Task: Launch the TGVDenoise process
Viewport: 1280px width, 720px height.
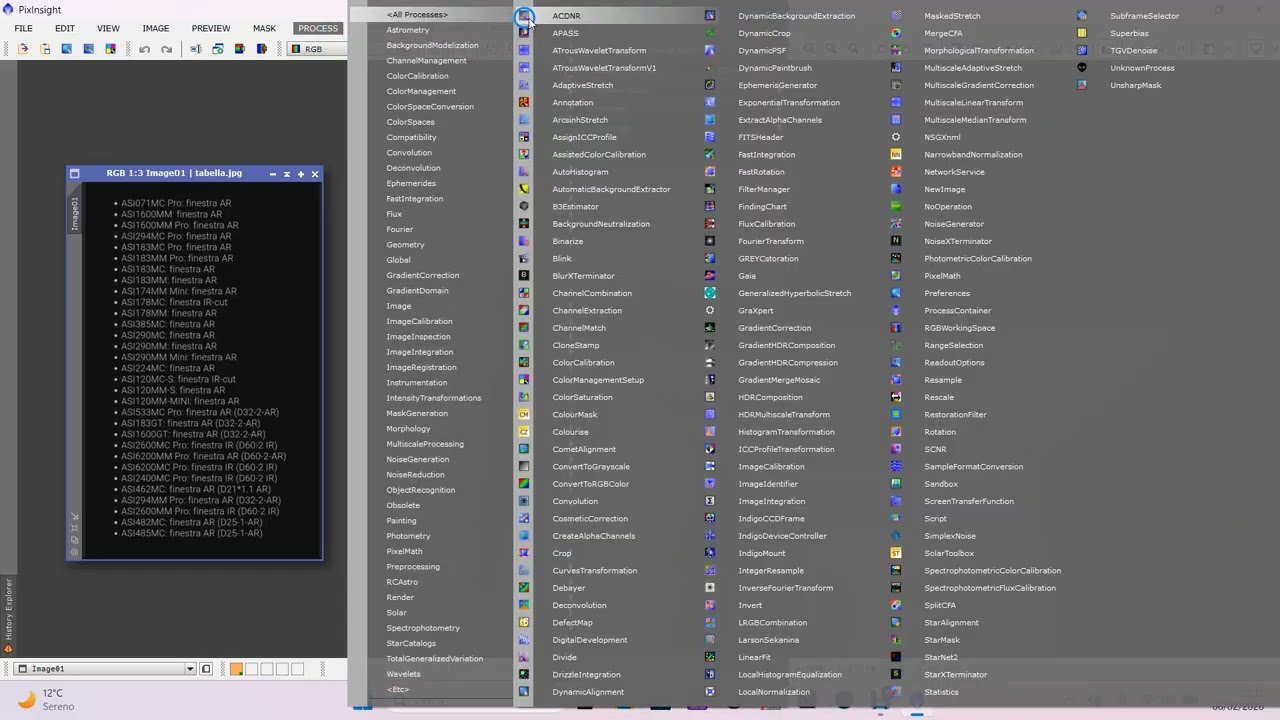Action: click(1133, 51)
